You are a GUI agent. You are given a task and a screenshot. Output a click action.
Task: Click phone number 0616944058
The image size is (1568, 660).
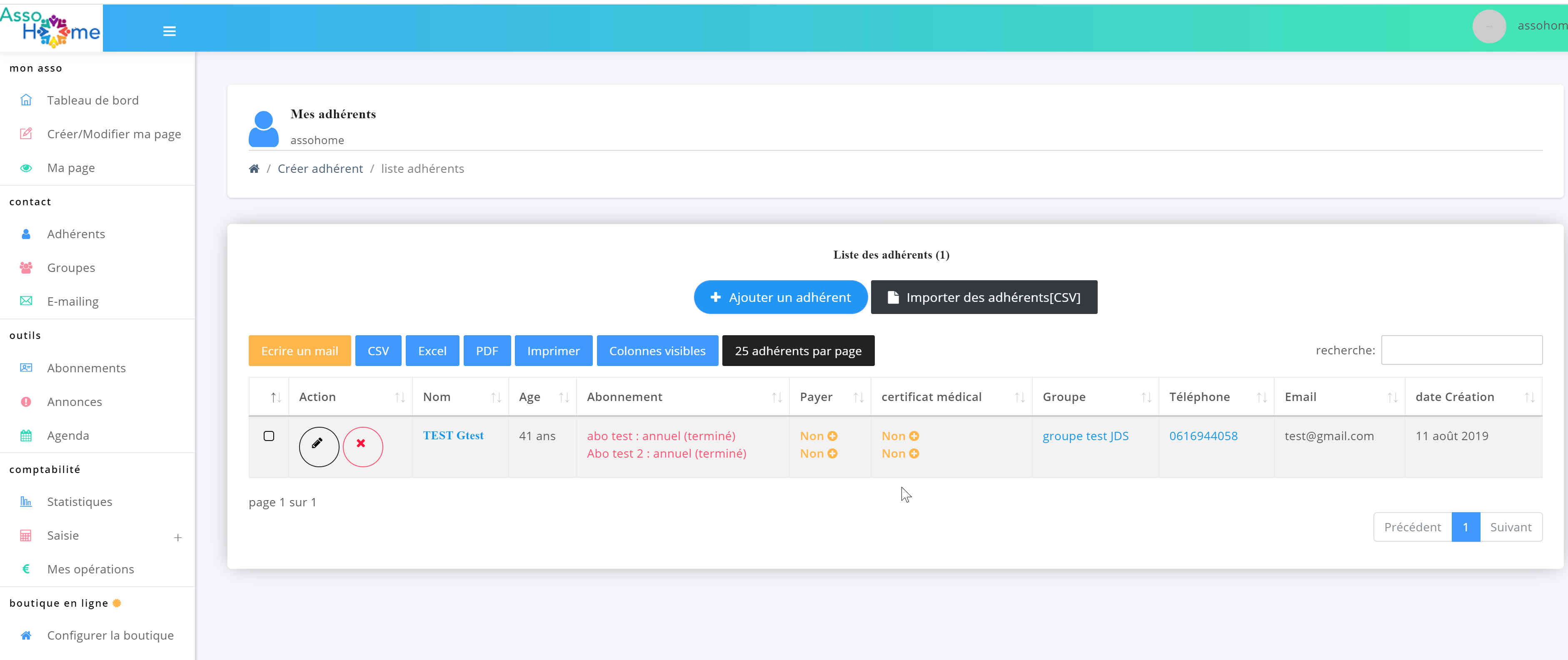(x=1203, y=436)
